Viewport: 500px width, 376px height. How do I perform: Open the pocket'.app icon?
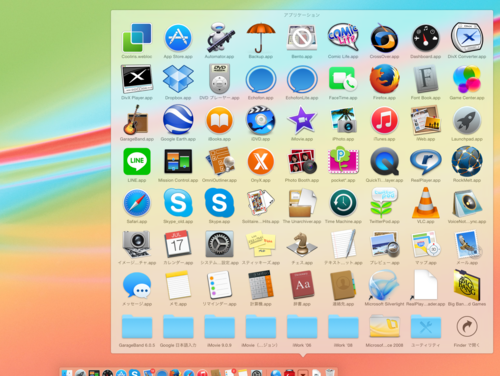point(343,161)
